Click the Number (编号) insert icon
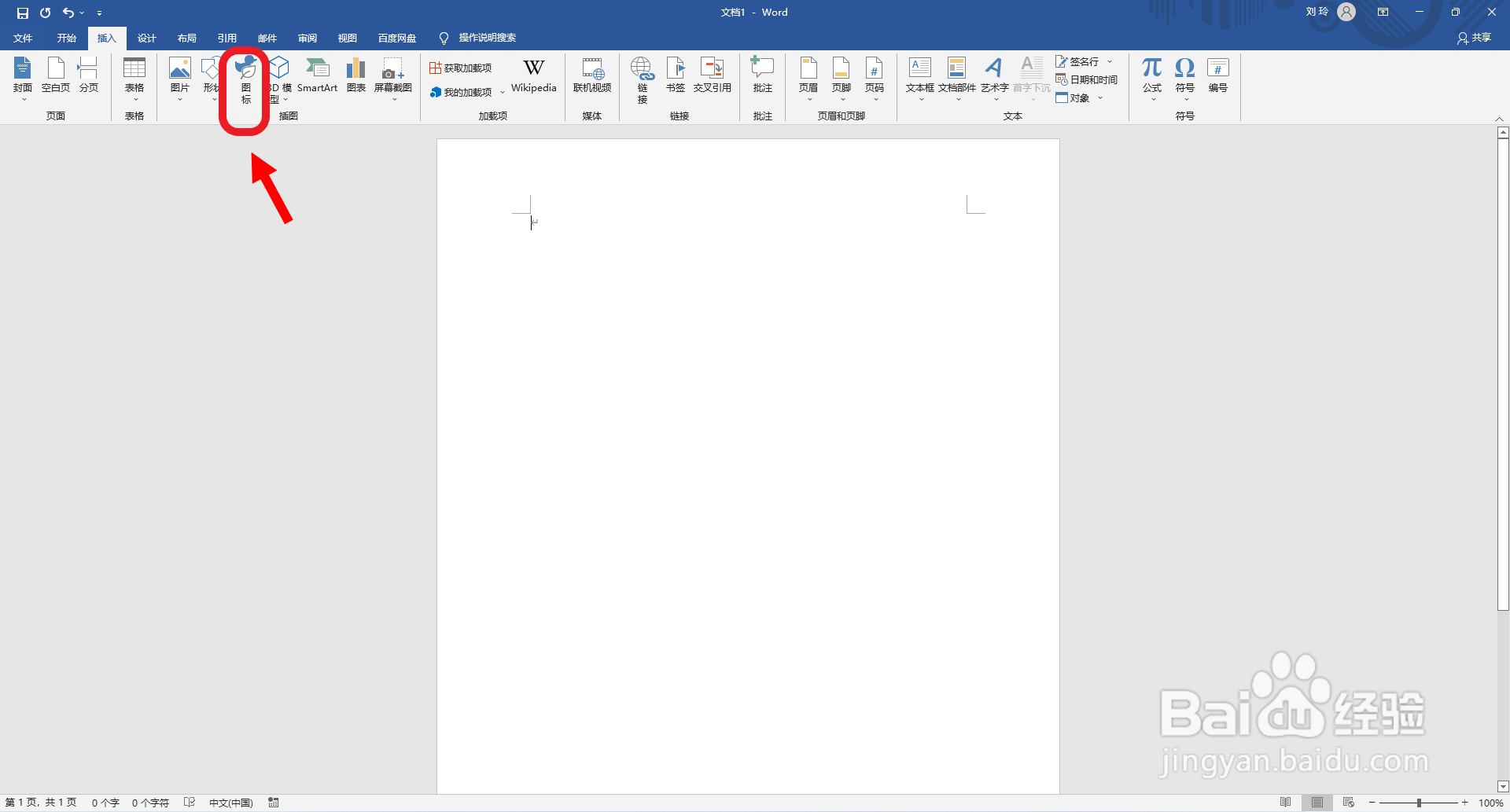This screenshot has width=1510, height=812. (1218, 75)
